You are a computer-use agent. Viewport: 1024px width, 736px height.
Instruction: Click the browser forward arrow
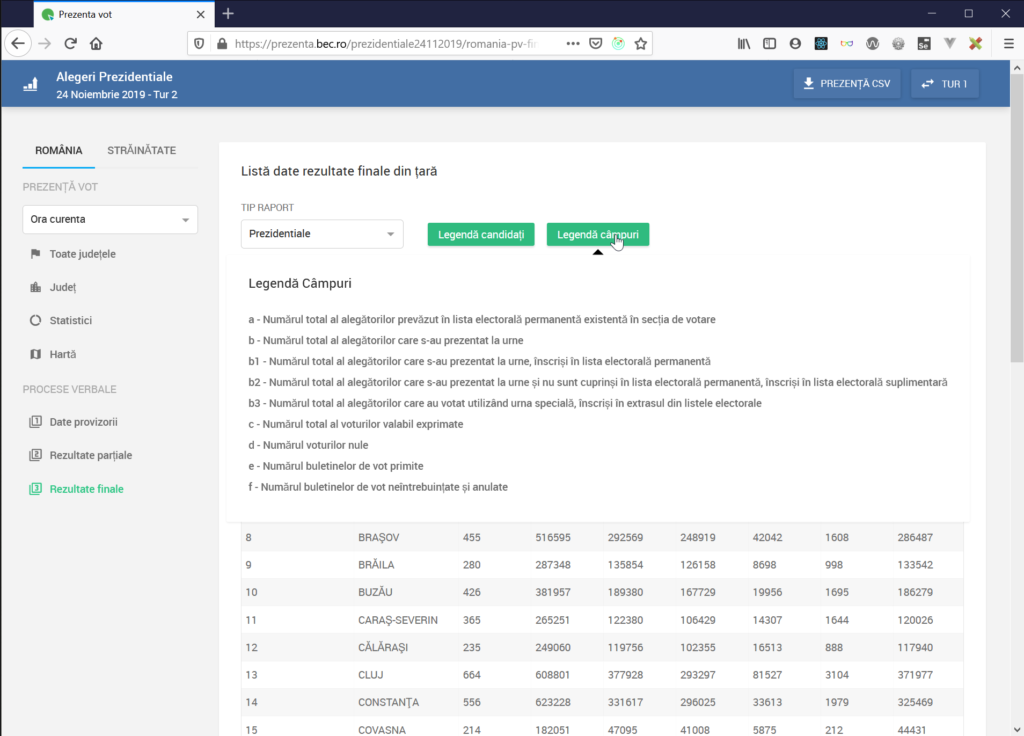(44, 44)
